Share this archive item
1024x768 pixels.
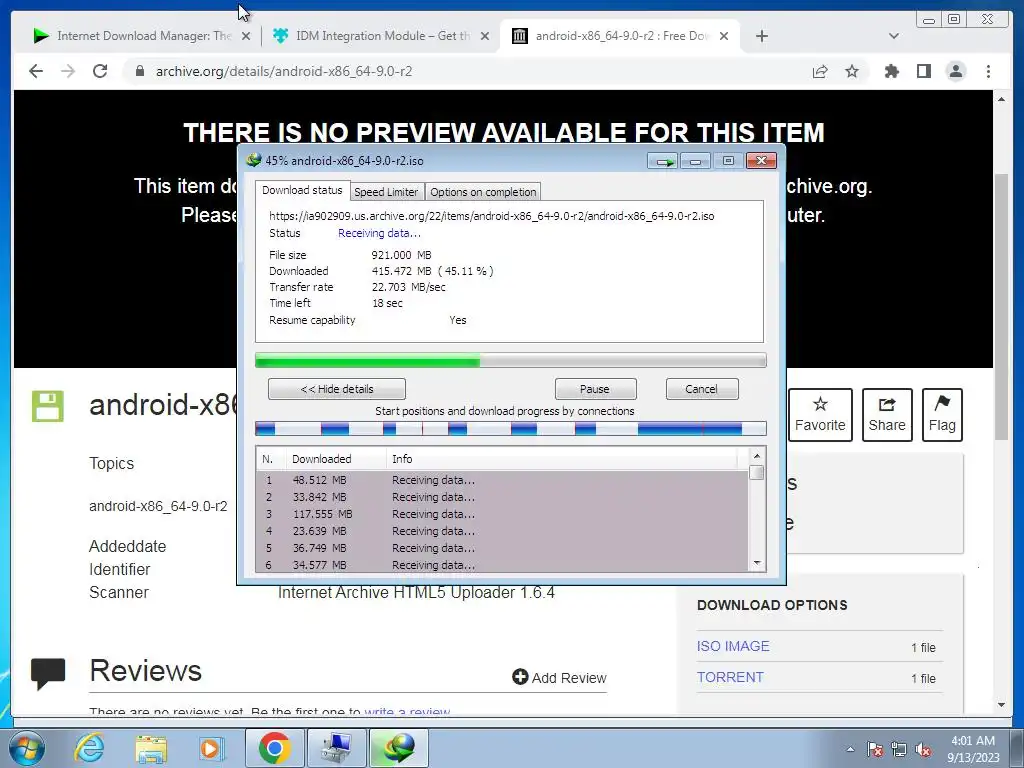point(887,415)
